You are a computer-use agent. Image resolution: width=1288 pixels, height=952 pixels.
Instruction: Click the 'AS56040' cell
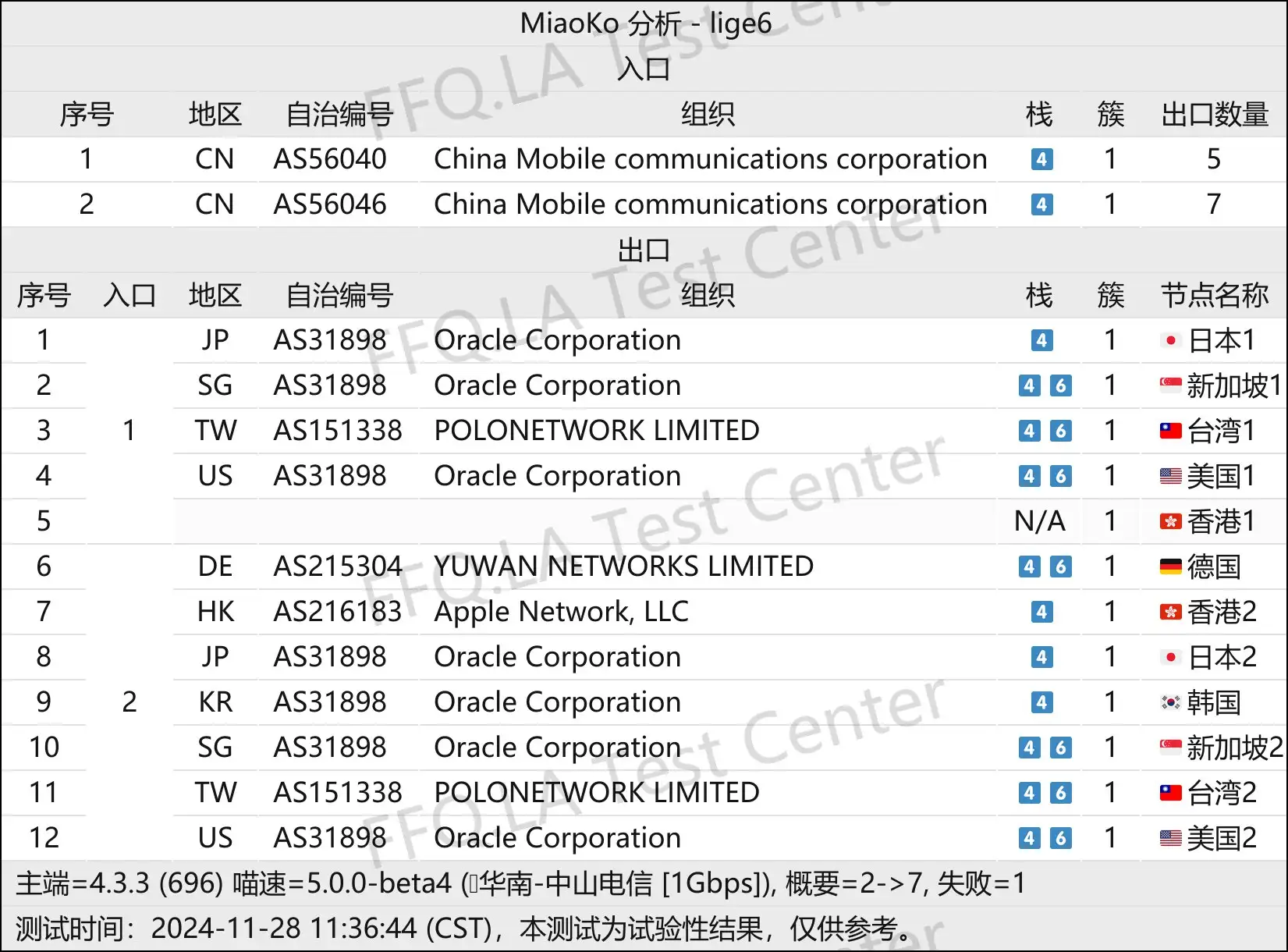330,159
